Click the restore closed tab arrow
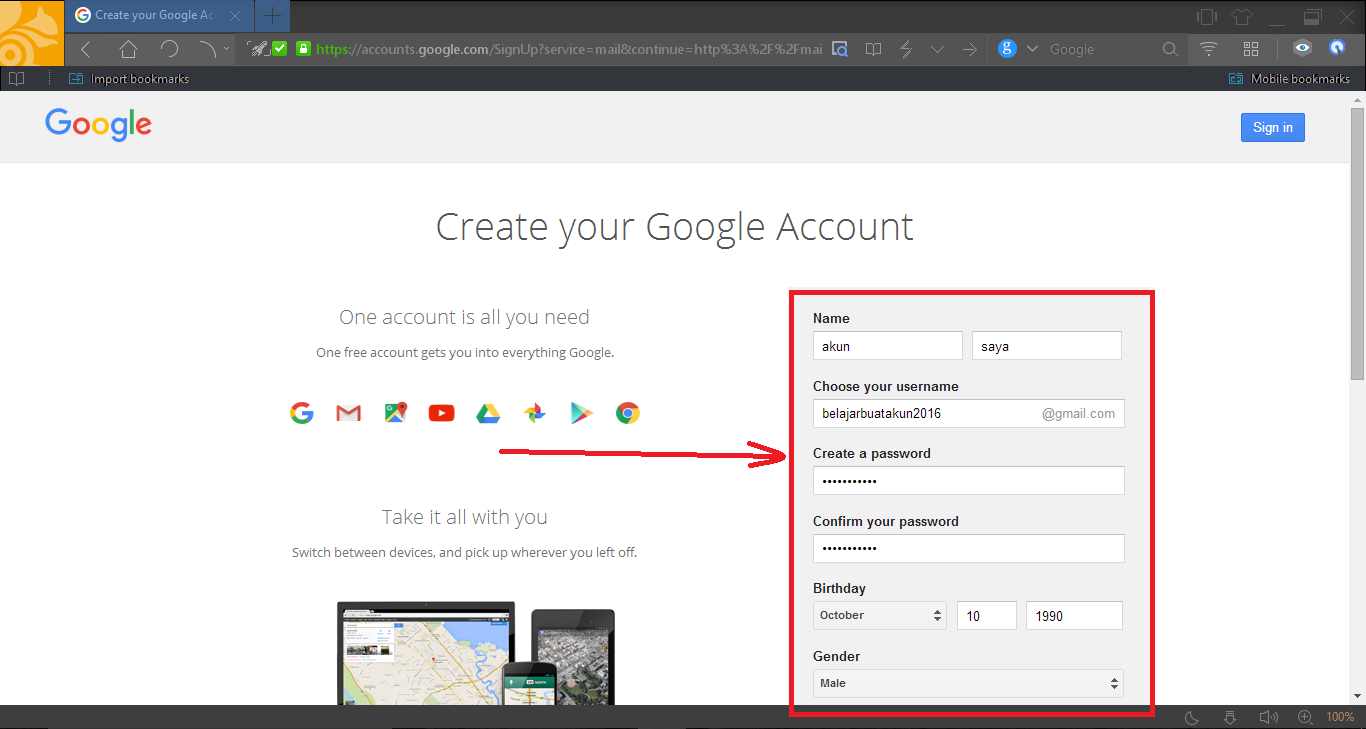This screenshot has height=729, width=1366. (x=206, y=49)
